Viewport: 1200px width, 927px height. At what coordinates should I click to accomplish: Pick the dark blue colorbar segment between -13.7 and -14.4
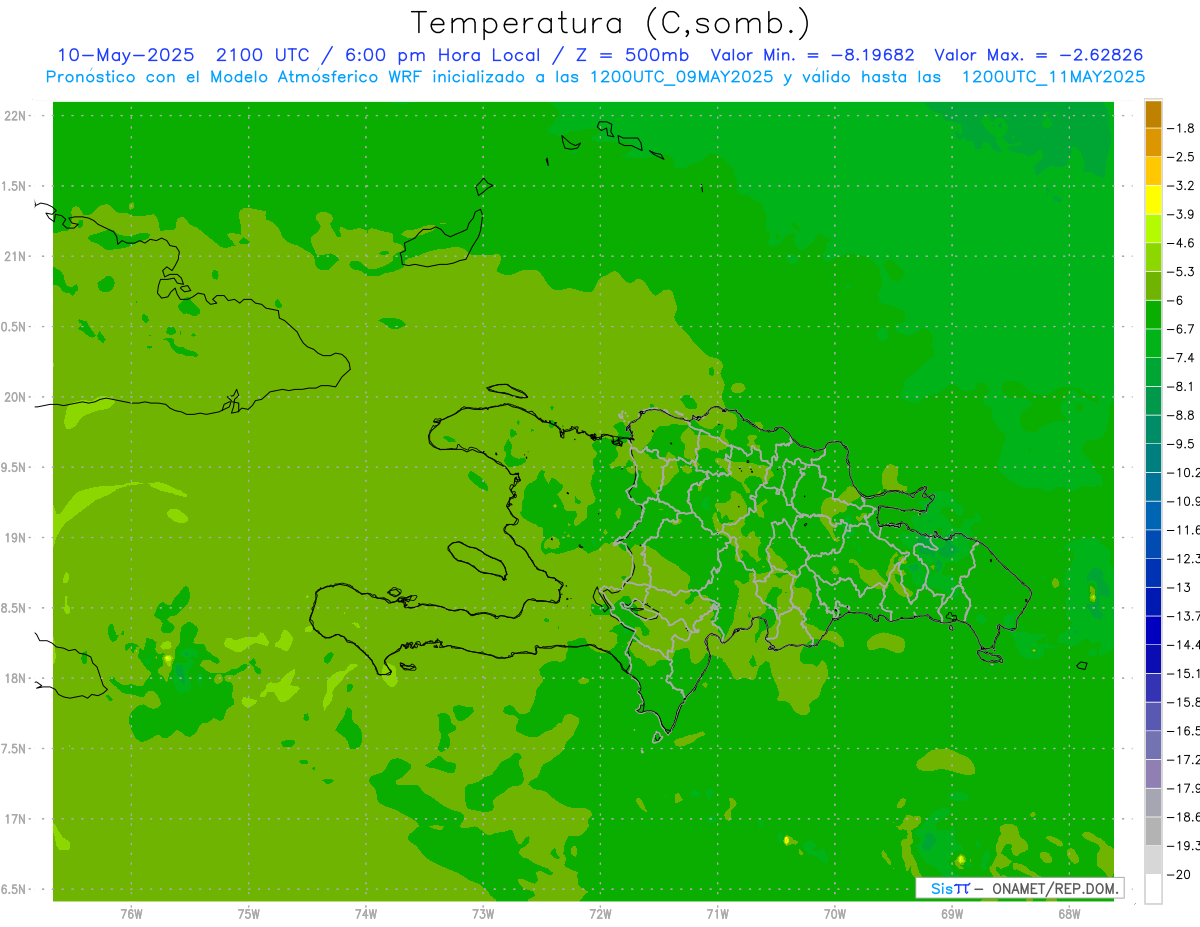coord(1153,630)
